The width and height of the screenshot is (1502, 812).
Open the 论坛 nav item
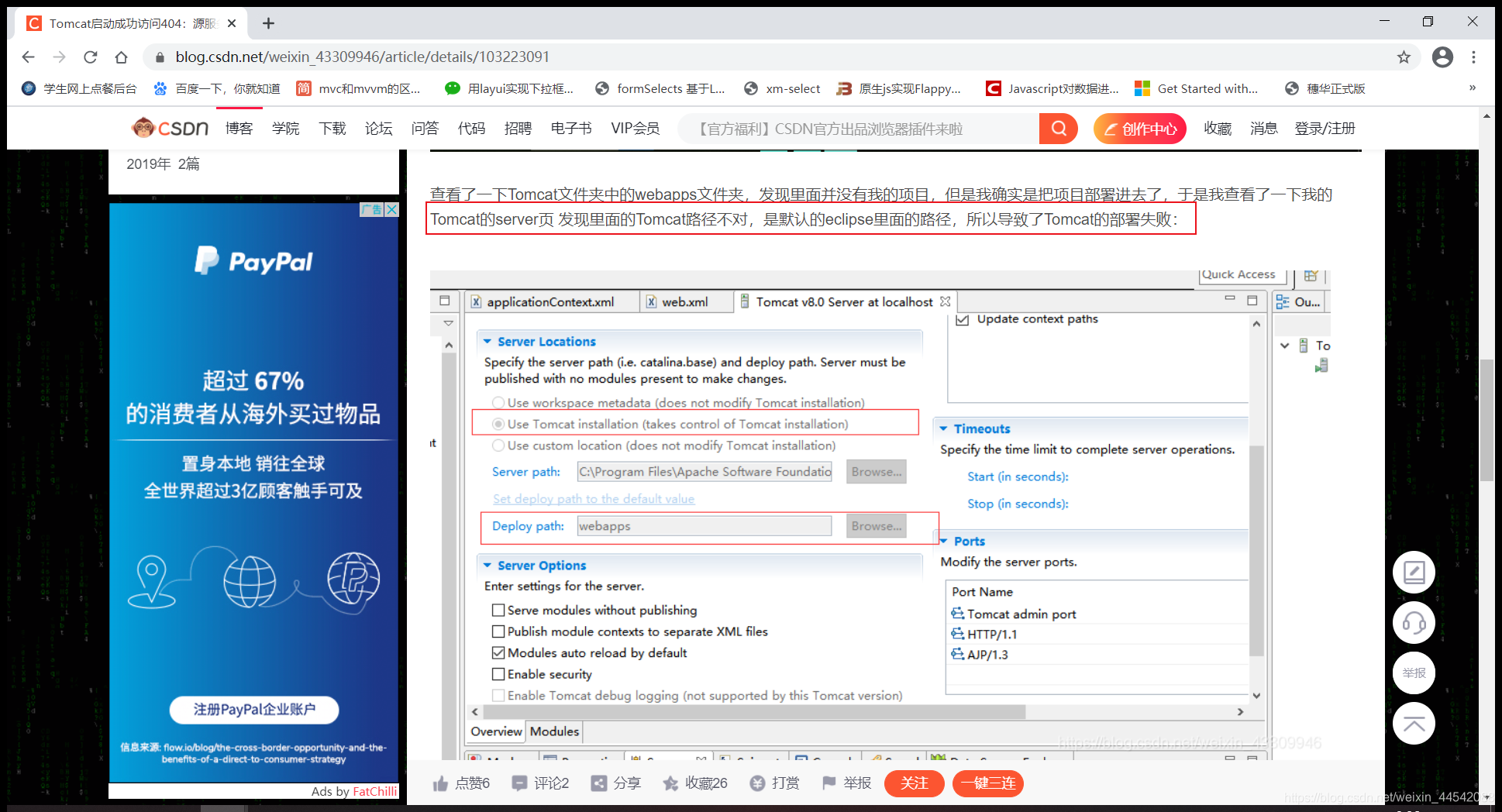point(378,129)
